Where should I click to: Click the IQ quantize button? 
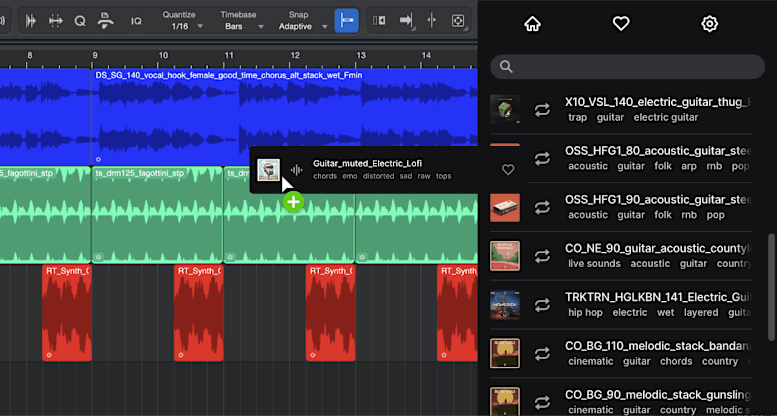tap(136, 20)
